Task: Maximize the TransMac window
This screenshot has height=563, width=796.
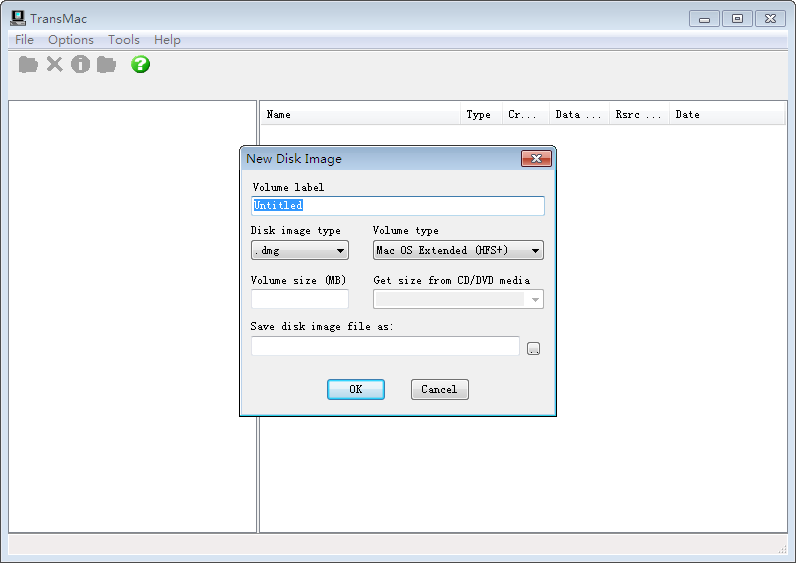Action: tap(738, 19)
